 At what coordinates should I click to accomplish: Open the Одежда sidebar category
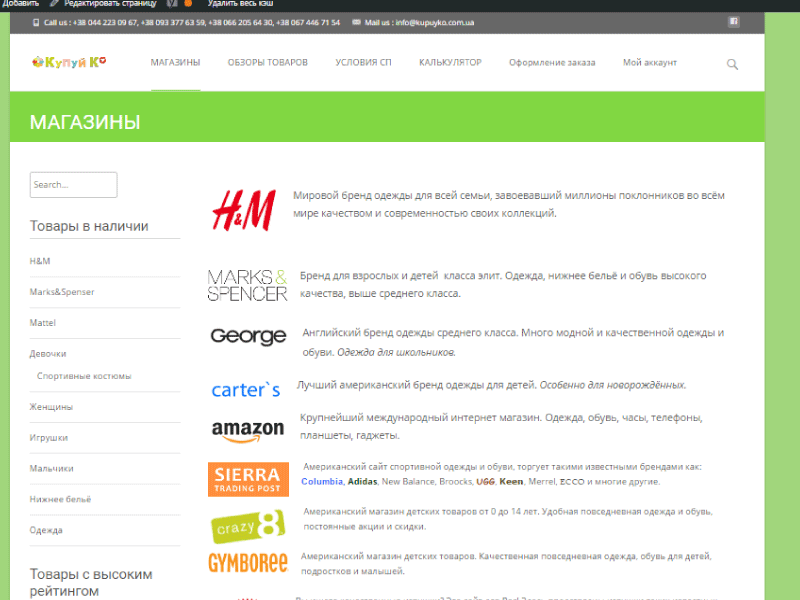tap(46, 530)
